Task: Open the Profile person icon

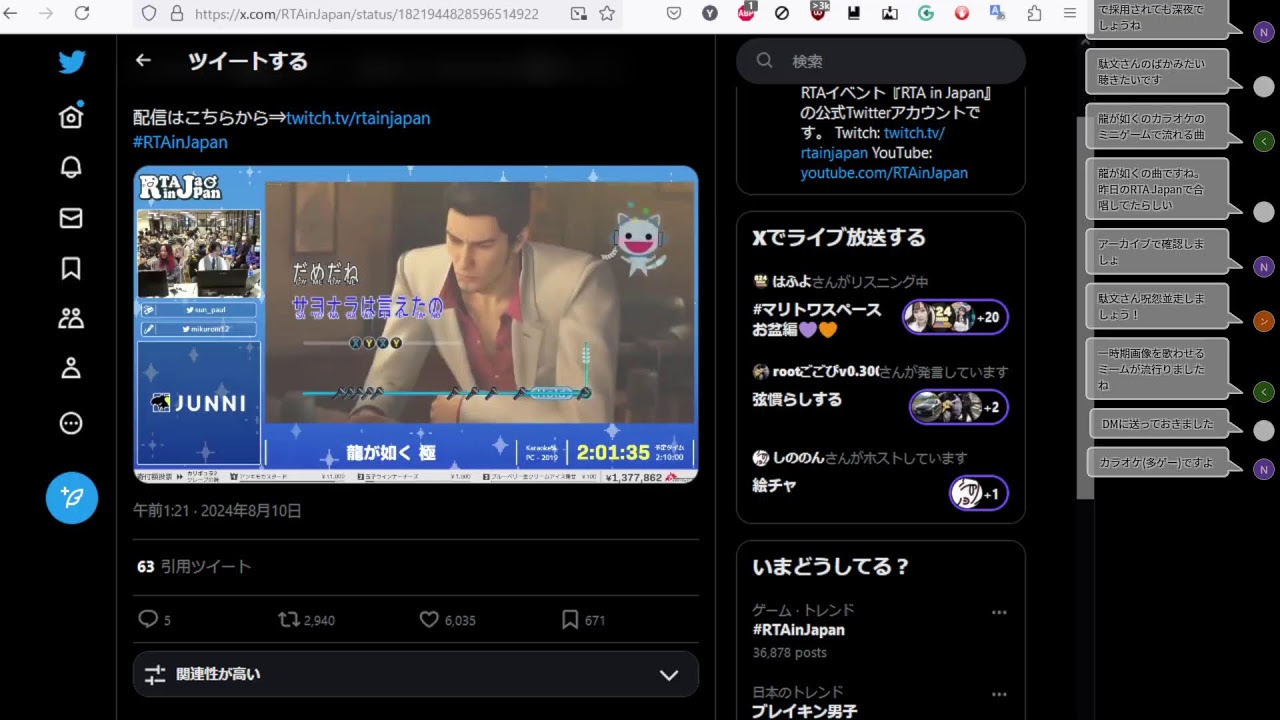Action: [71, 368]
